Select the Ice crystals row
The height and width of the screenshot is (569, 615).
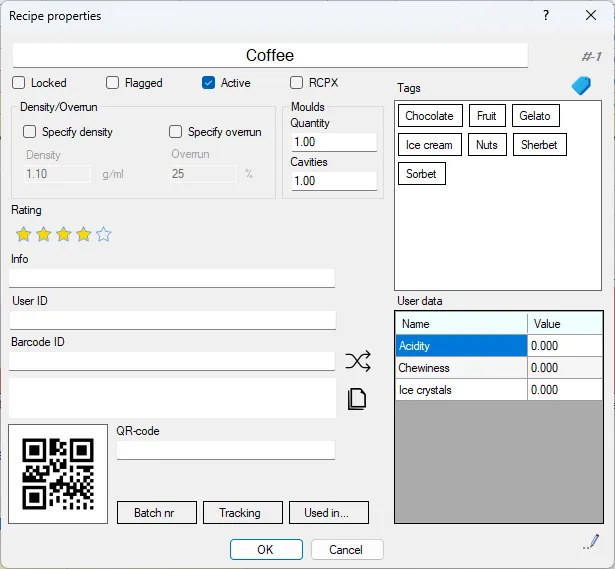tap(461, 390)
